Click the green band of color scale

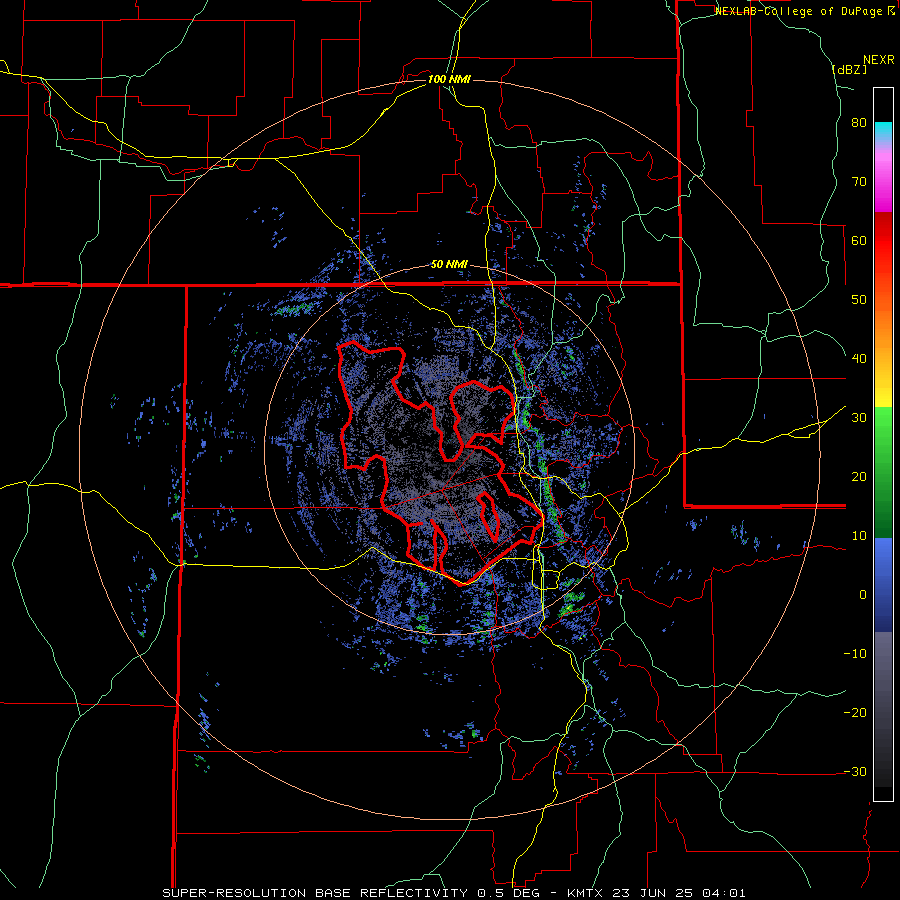point(883,471)
